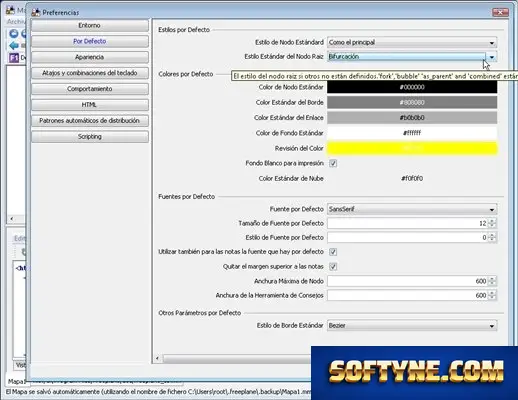518x400 pixels.
Task: Select Atajos y combinaciones del teclado
Action: tap(90, 73)
